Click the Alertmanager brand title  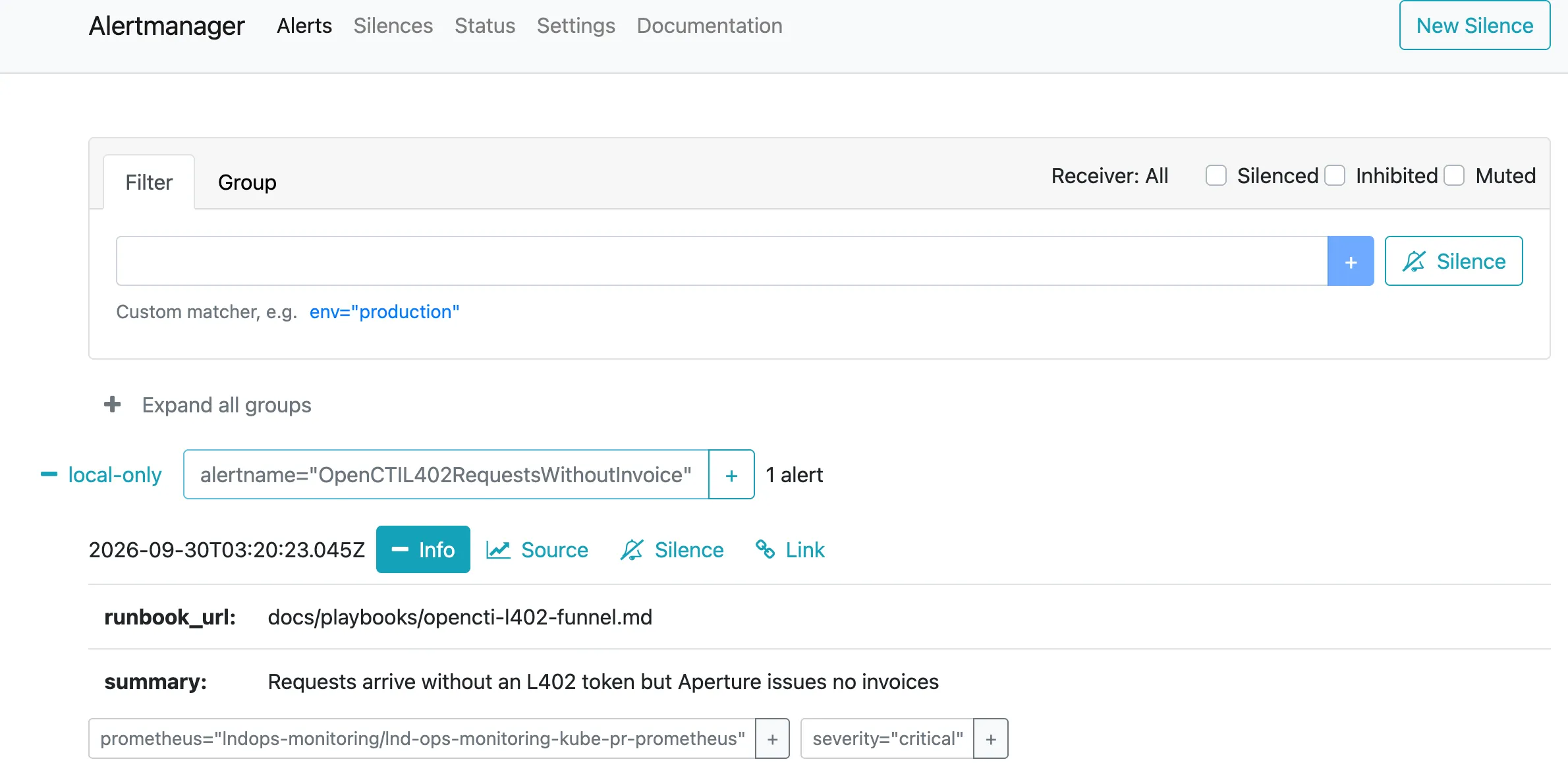(167, 26)
